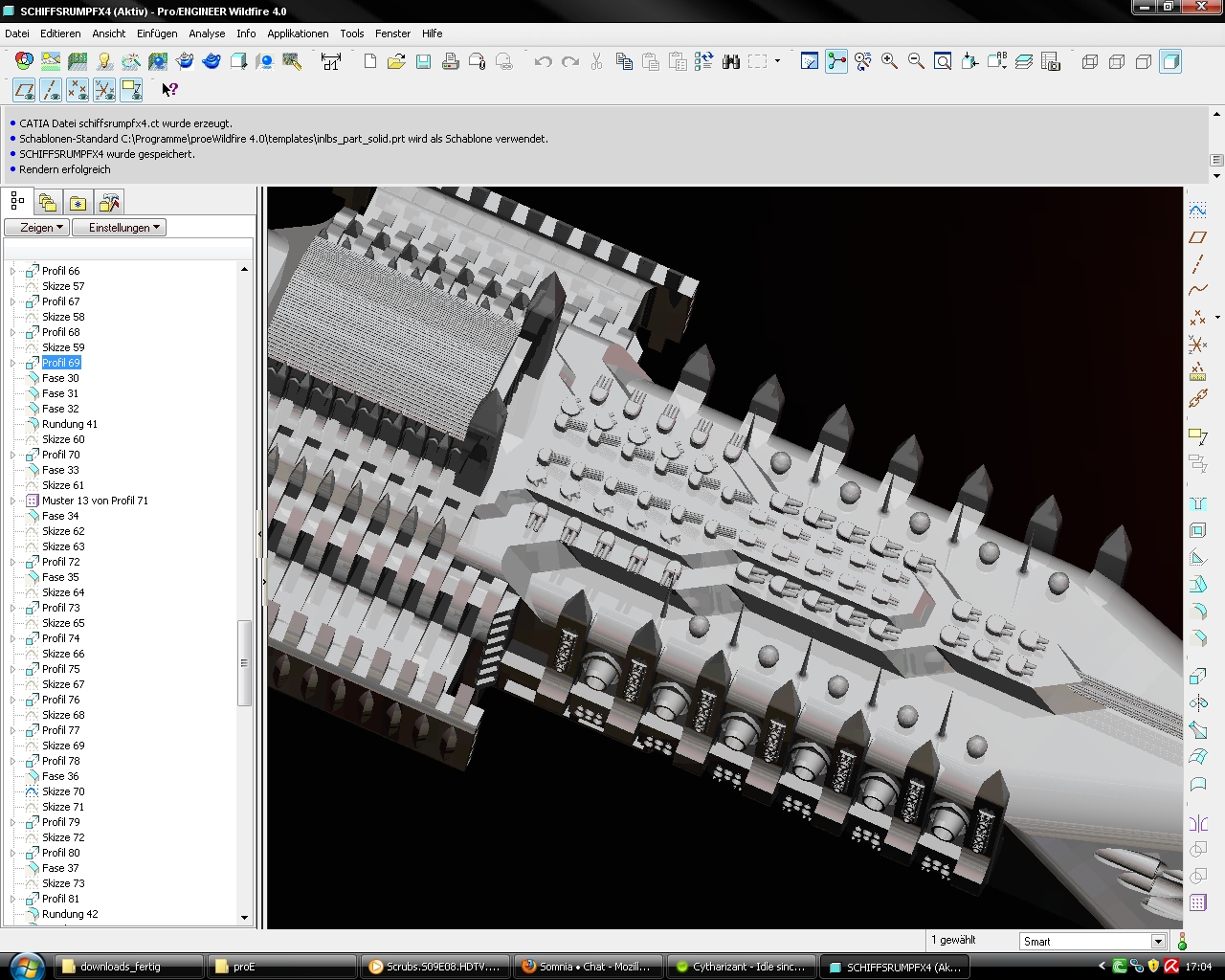This screenshot has height=980, width=1225.
Task: Toggle shaded display mode
Action: 1169,61
